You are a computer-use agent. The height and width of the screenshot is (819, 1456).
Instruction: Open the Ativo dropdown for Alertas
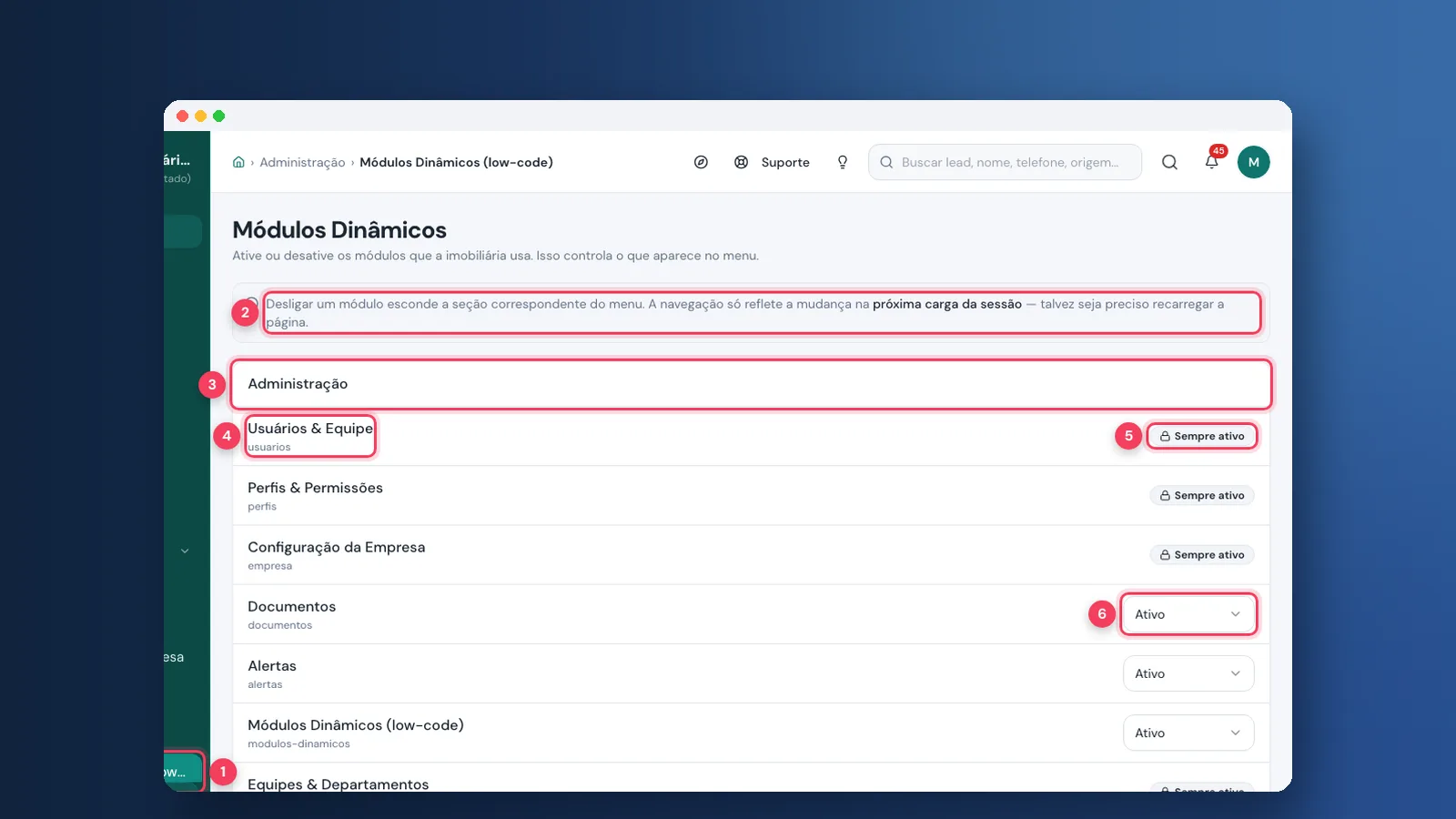click(x=1188, y=673)
